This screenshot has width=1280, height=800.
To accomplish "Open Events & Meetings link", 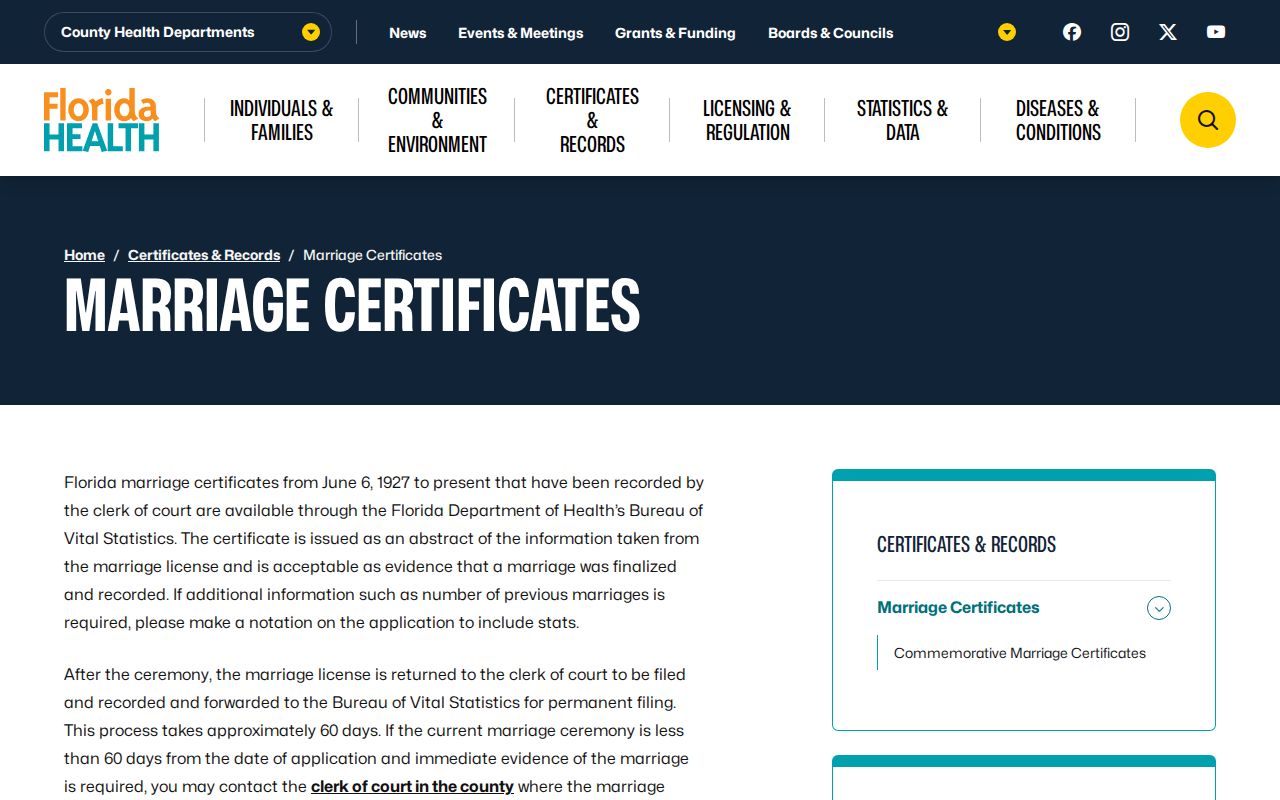I will [x=521, y=33].
